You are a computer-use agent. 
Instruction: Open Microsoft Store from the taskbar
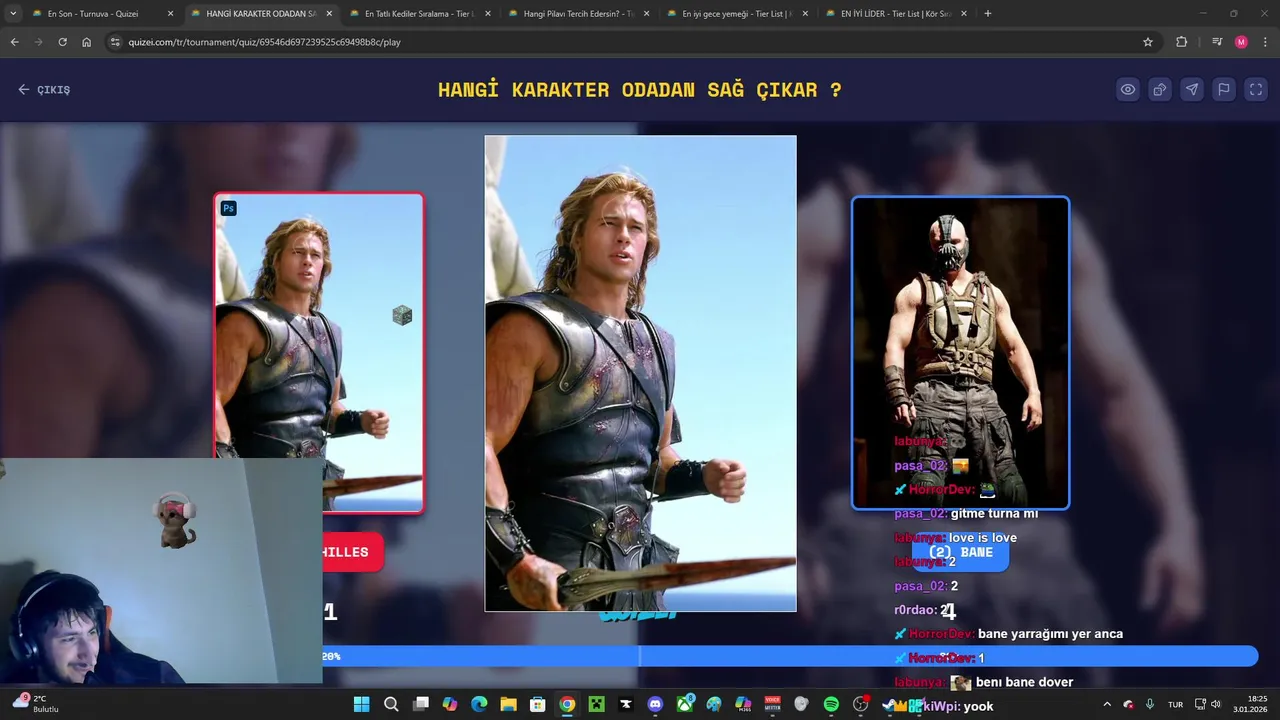[x=538, y=704]
